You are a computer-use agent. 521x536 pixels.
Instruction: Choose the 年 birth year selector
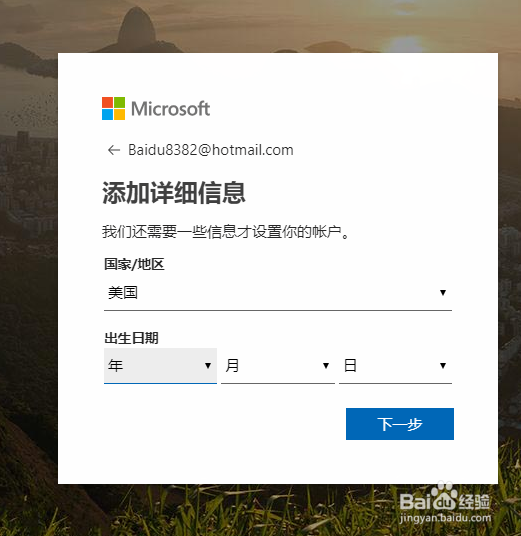[160, 366]
